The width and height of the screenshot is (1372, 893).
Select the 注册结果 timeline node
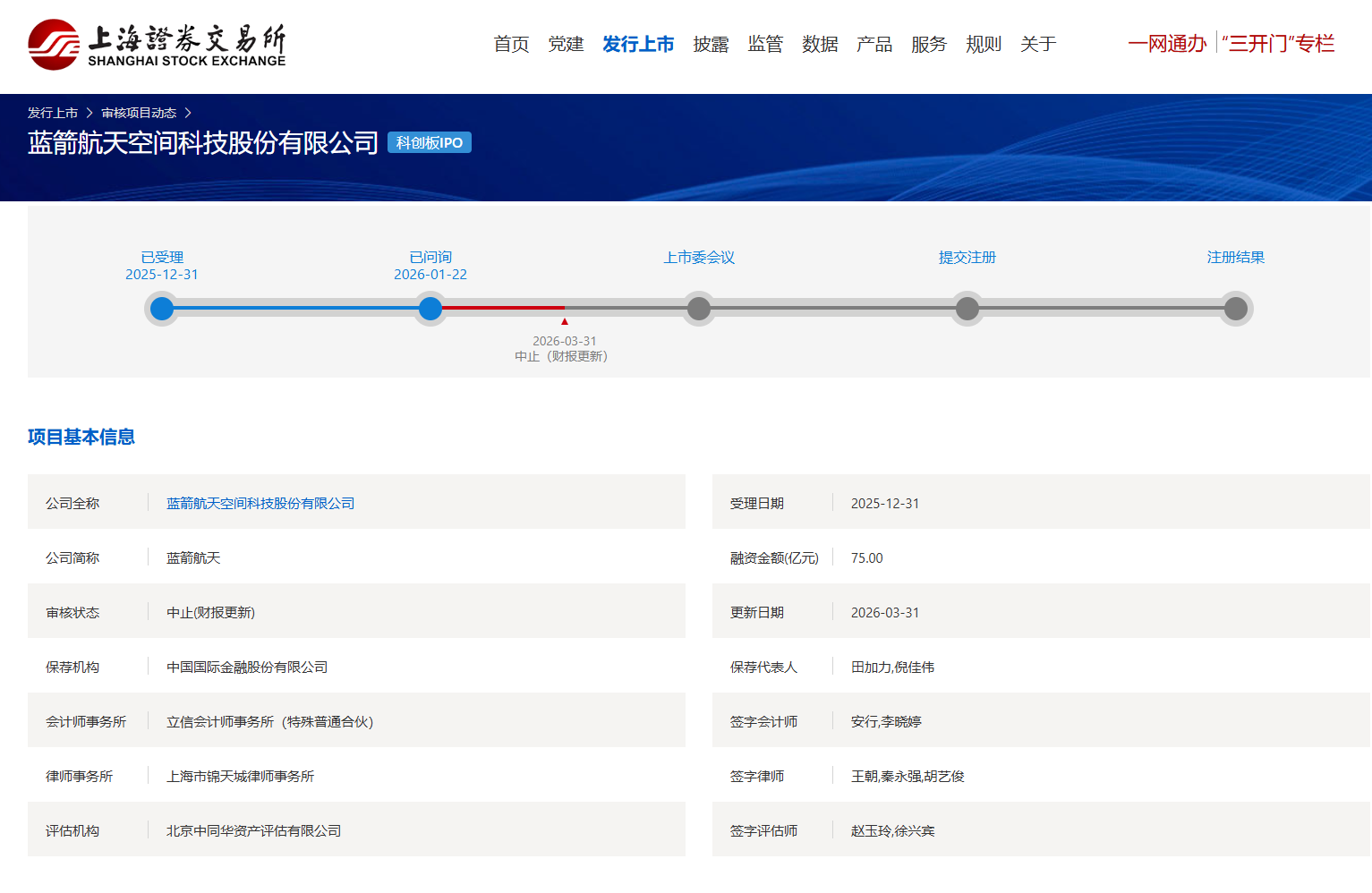(x=1236, y=309)
